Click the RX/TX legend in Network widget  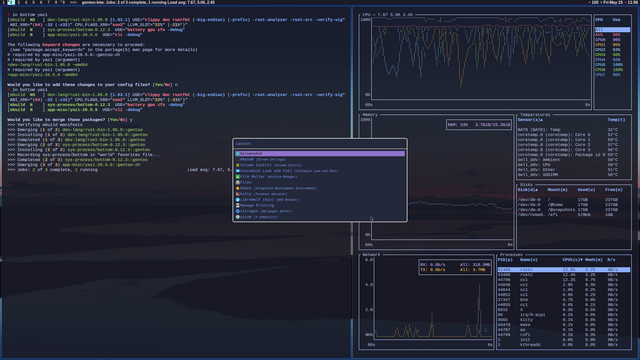[455, 267]
